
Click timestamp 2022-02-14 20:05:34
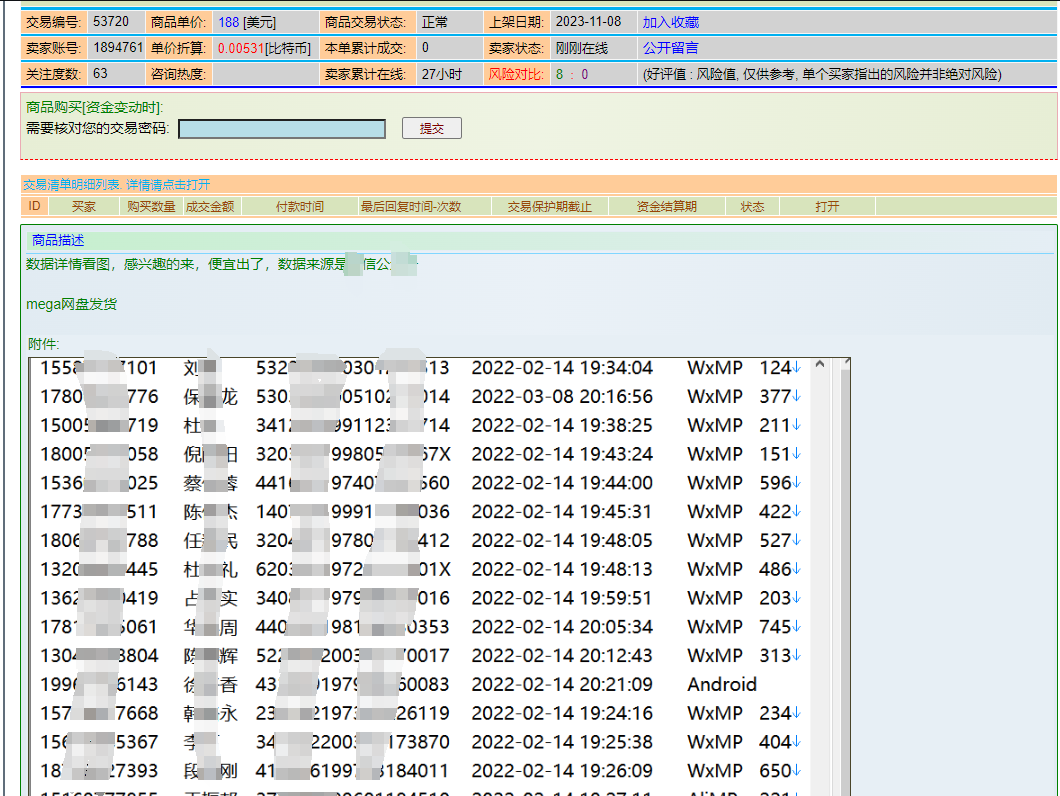coord(562,627)
